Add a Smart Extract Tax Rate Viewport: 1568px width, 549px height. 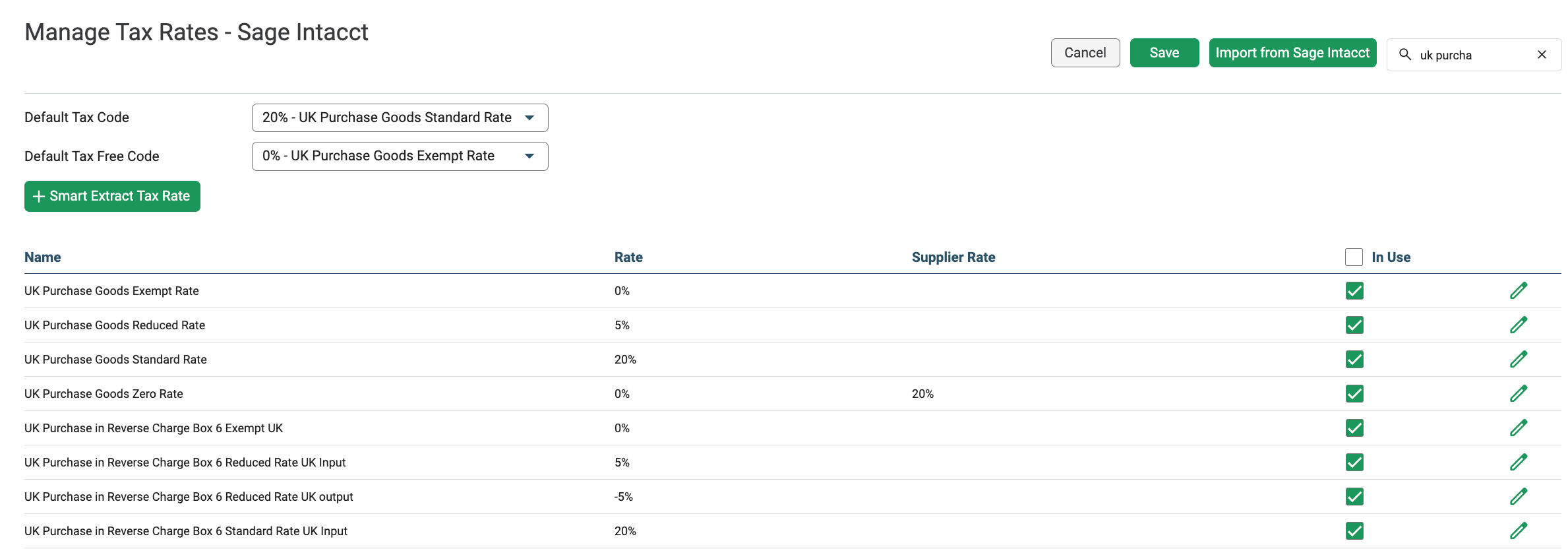point(112,196)
